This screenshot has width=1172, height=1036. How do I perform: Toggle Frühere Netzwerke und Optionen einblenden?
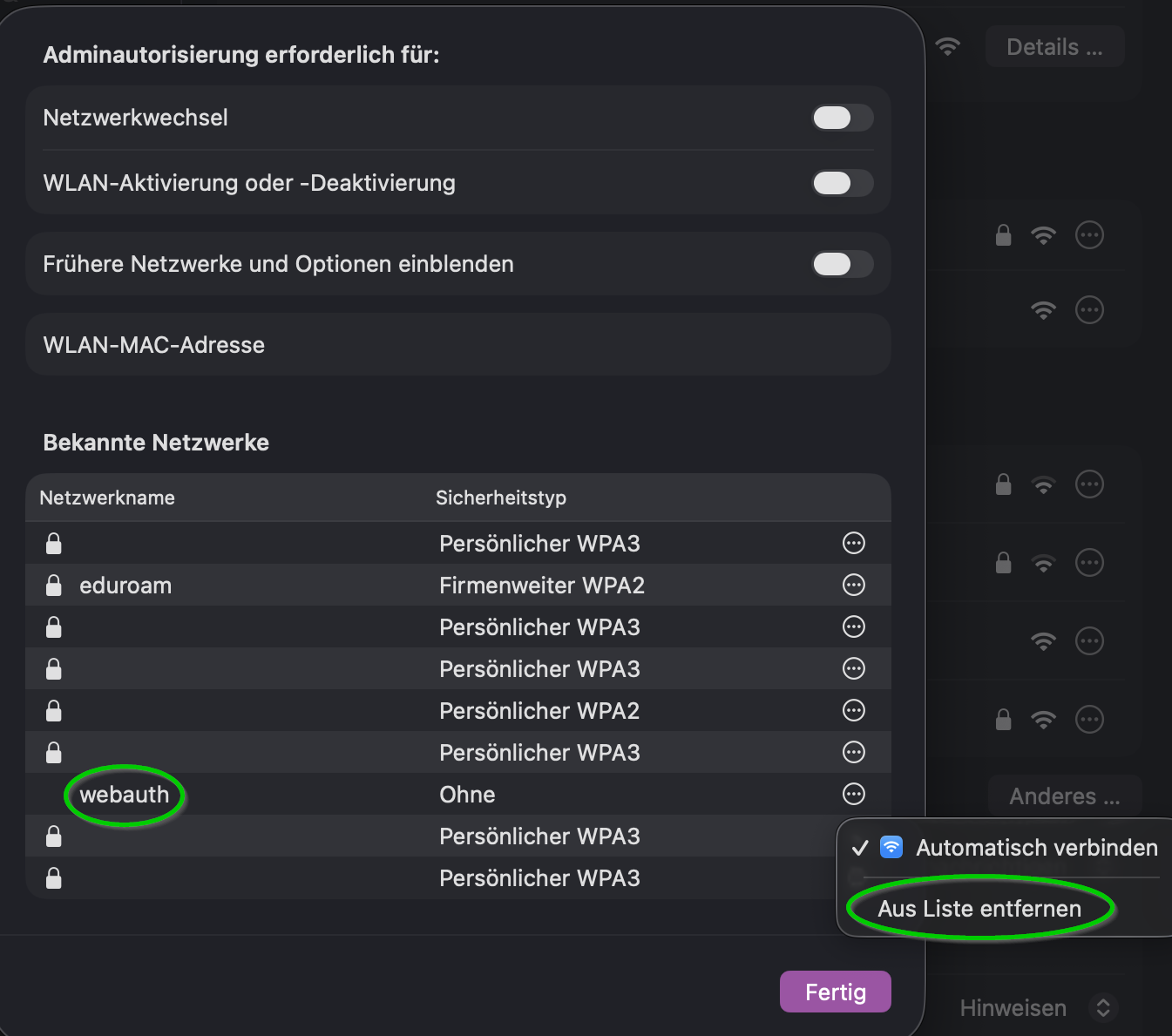(842, 264)
